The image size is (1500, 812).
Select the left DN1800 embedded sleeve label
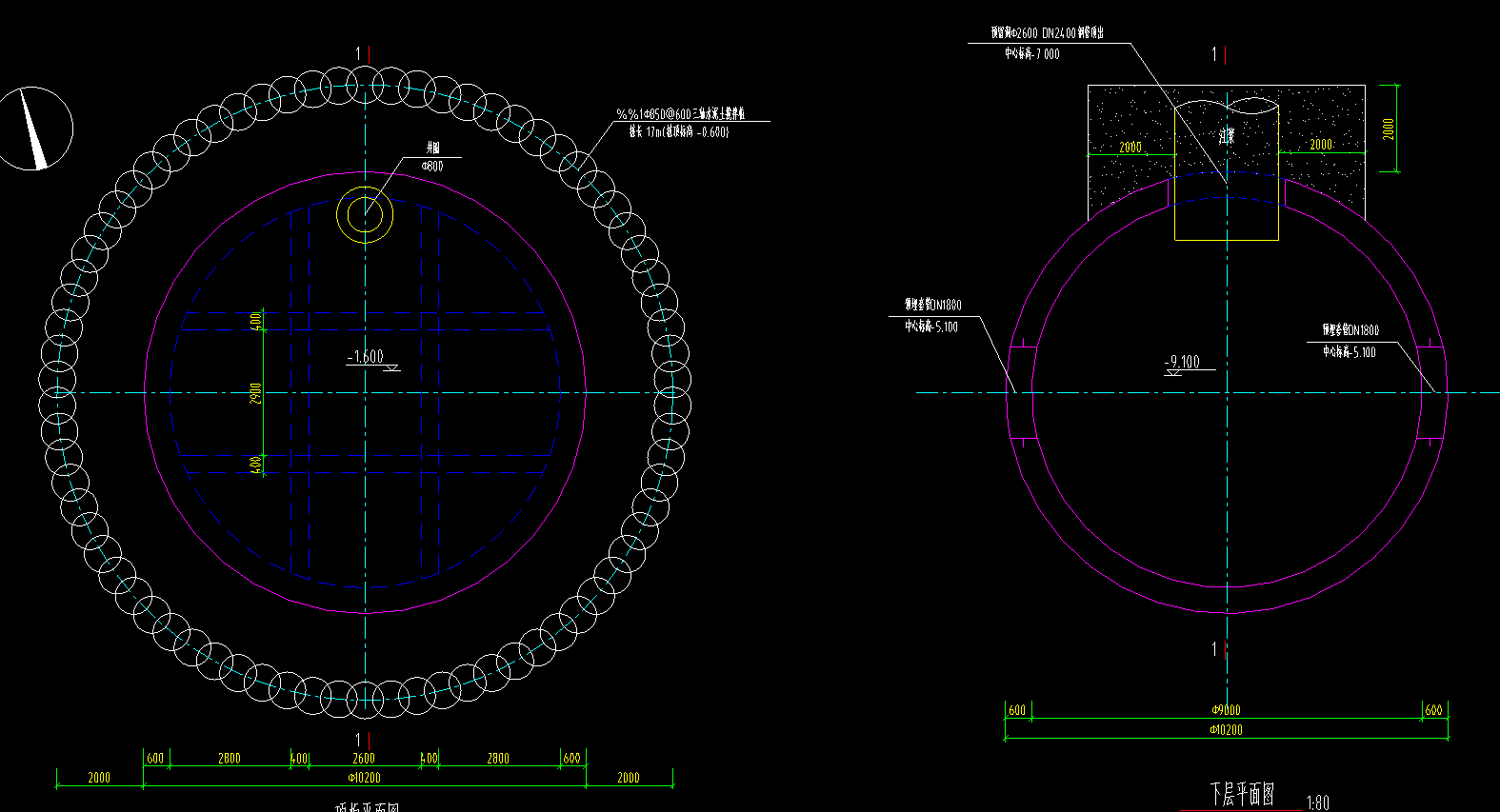(x=933, y=305)
